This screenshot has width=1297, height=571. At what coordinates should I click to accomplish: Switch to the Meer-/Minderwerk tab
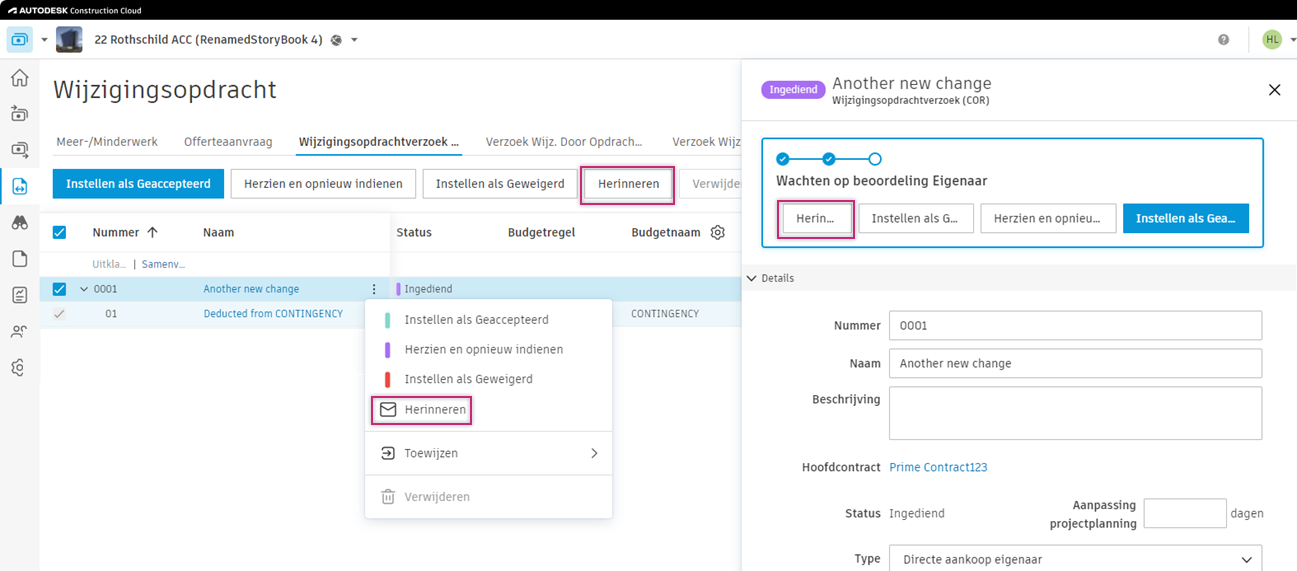pyautogui.click(x=107, y=142)
